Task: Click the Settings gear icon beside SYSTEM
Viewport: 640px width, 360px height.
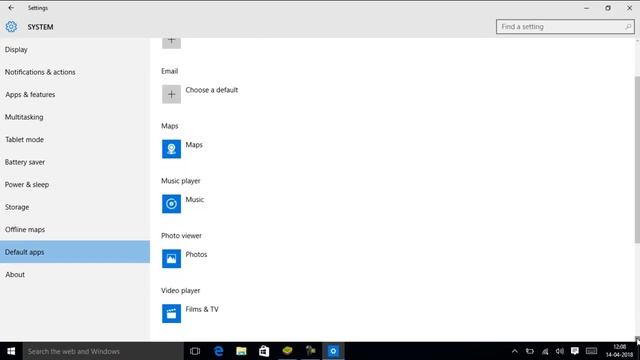Action: coord(11,27)
